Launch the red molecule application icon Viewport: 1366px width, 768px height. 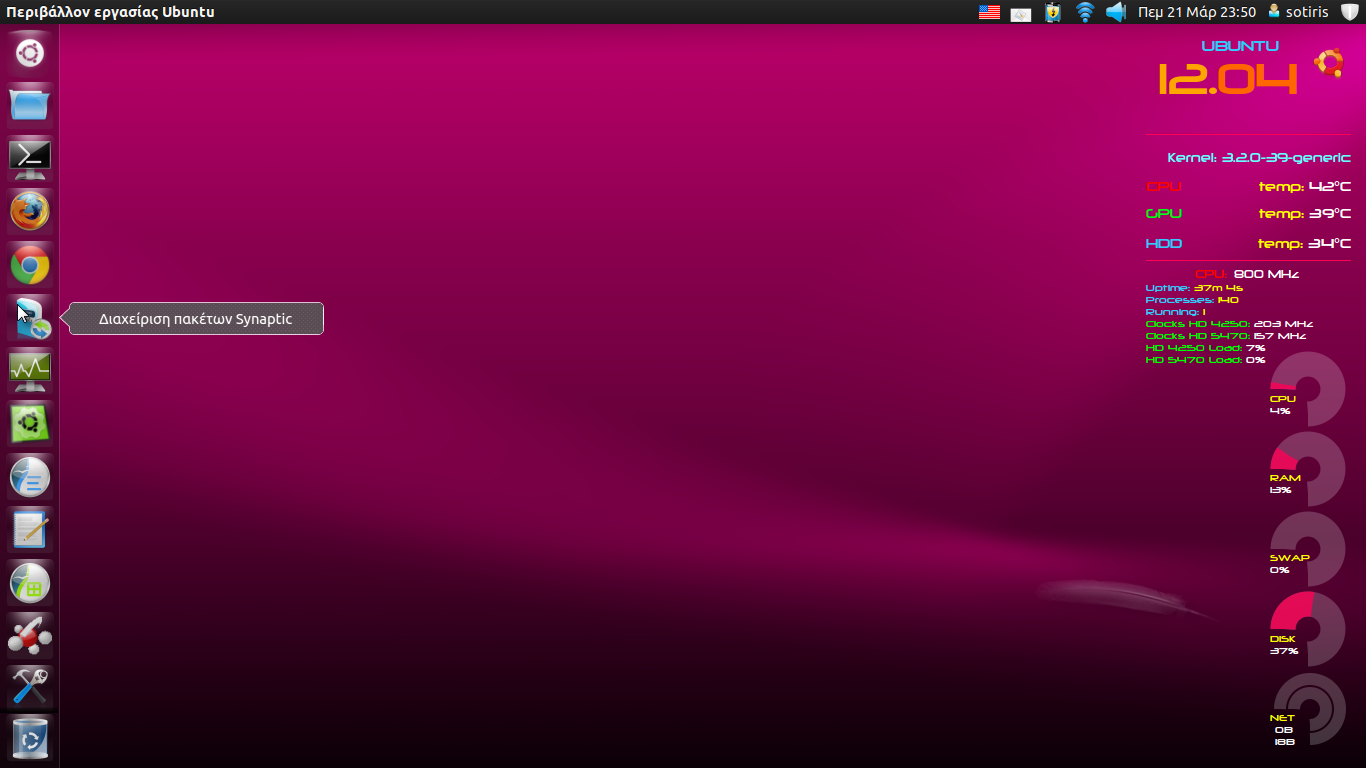tap(30, 635)
